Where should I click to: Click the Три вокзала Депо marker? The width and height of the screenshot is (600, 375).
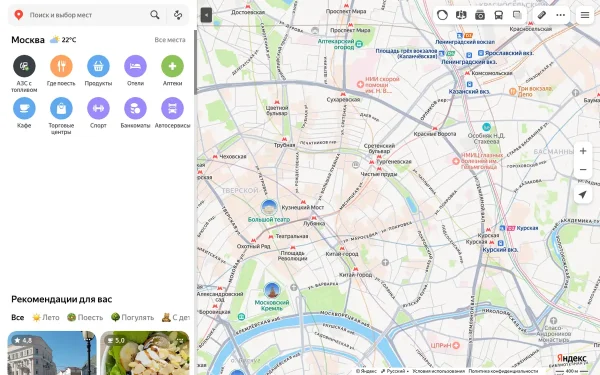point(513,91)
